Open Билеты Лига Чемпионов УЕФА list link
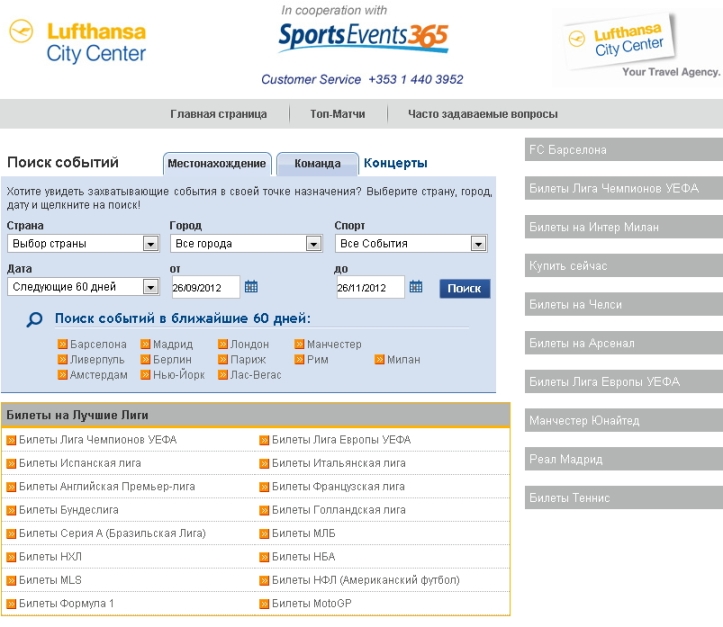The height and width of the screenshot is (627, 723). pyautogui.click(x=98, y=440)
